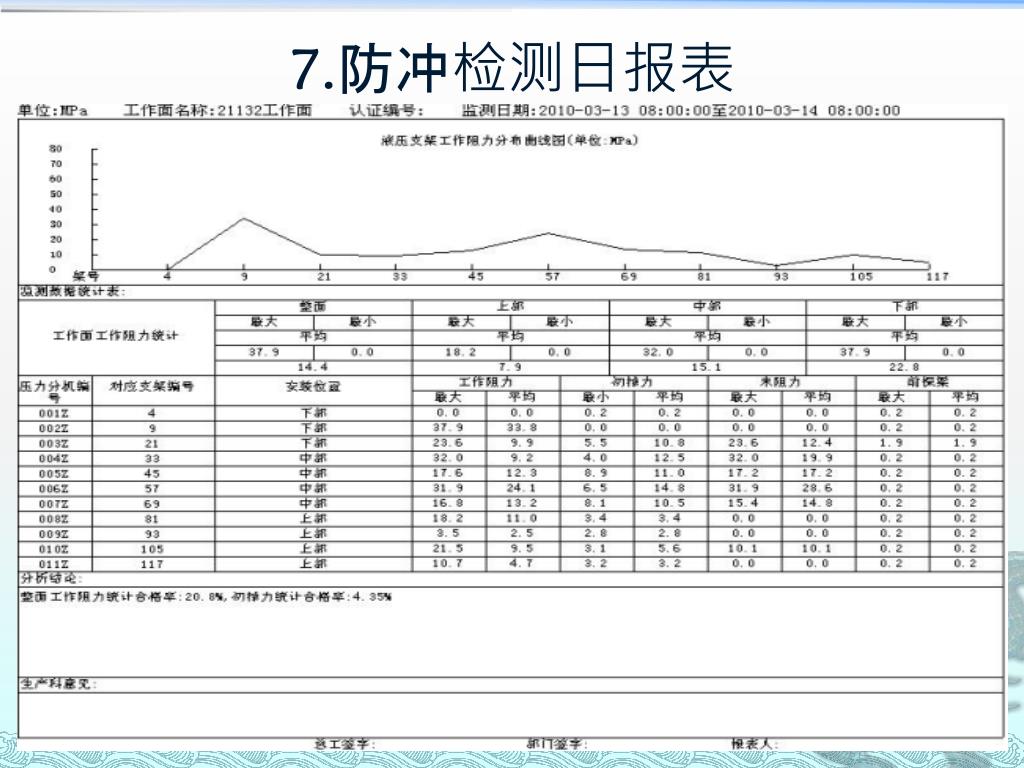Click the chart title 液压支架工作阻力分布曲线图
Screen dimensions: 1024x768
[509, 140]
